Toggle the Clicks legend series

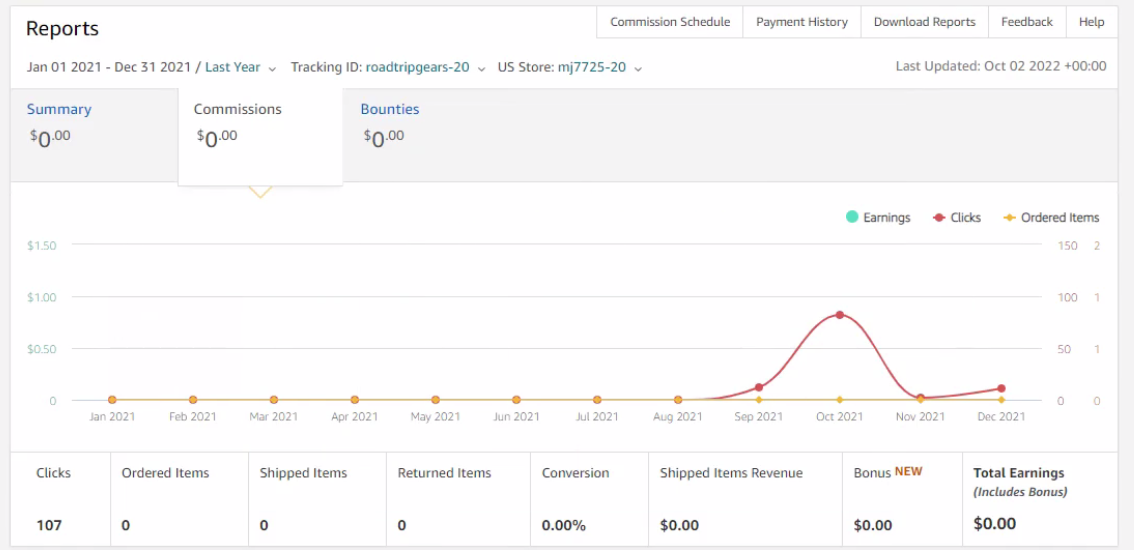click(957, 217)
